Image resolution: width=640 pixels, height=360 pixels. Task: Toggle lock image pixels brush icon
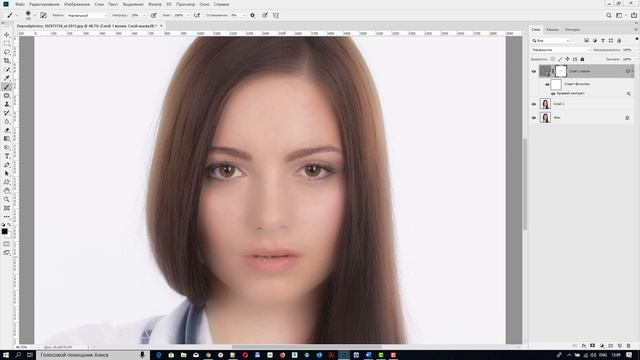point(560,59)
